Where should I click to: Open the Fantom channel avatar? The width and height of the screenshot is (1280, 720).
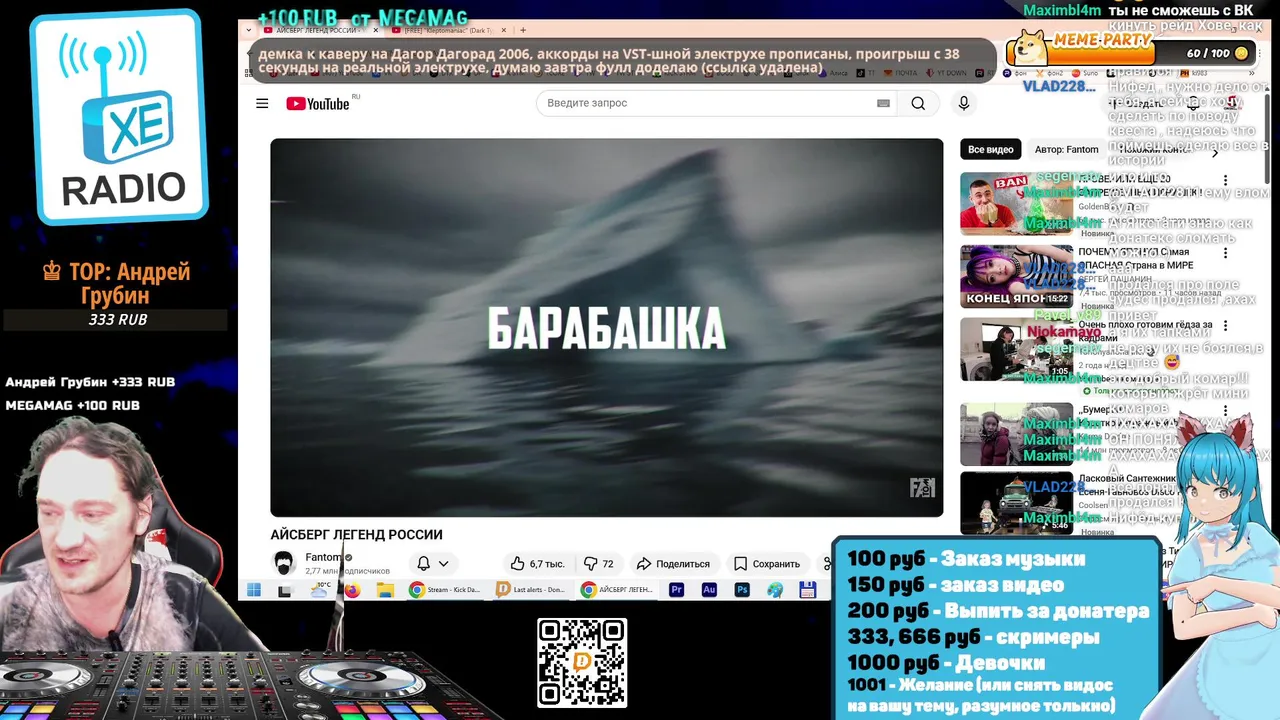tap(284, 563)
